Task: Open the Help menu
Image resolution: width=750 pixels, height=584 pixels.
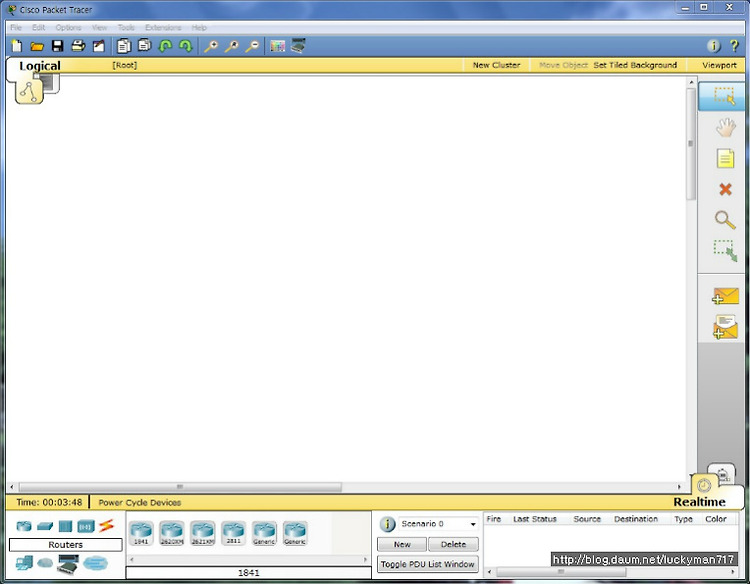Action: tap(199, 27)
